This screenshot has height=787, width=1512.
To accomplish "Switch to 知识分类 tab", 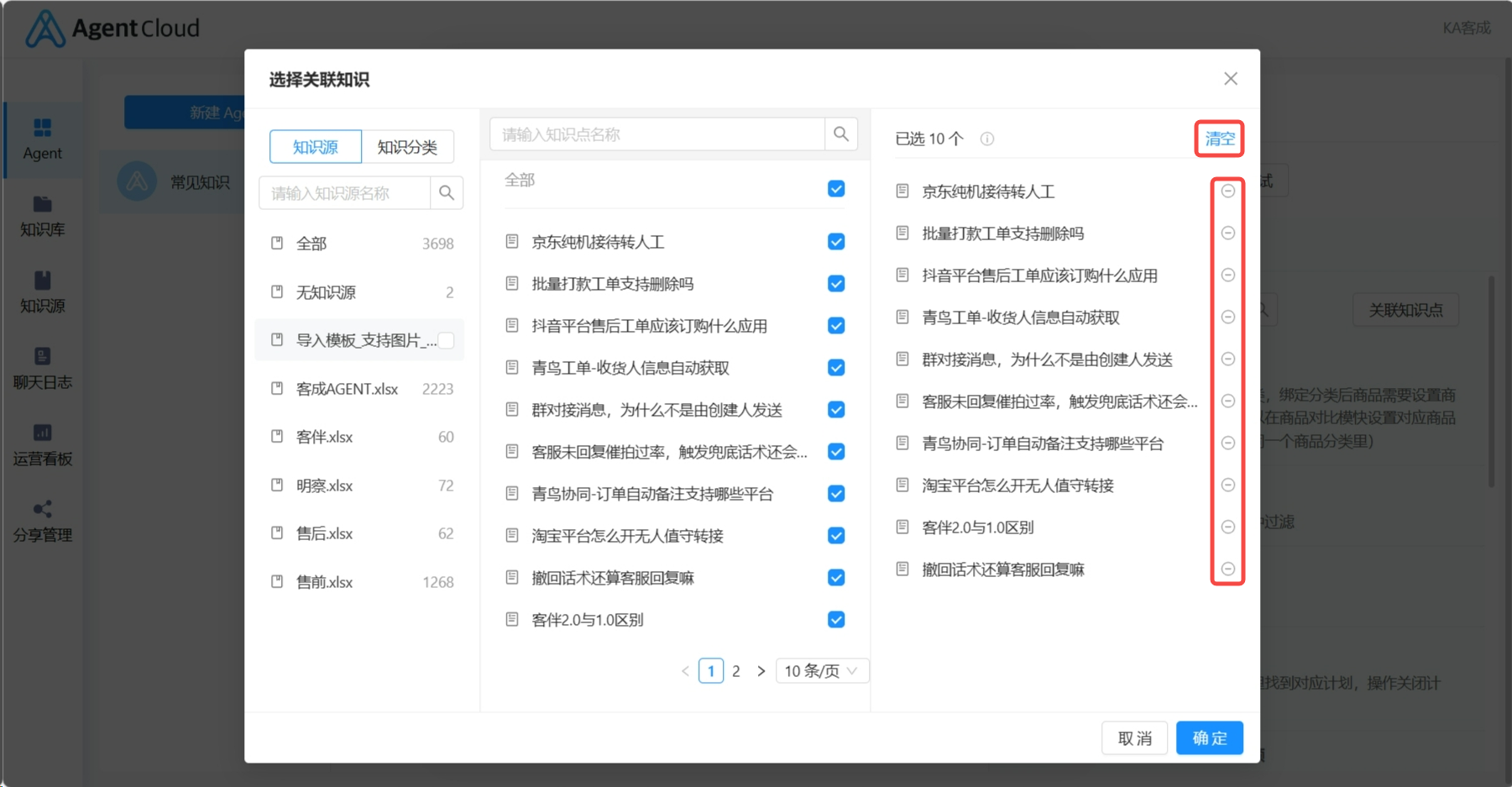I will (x=407, y=147).
